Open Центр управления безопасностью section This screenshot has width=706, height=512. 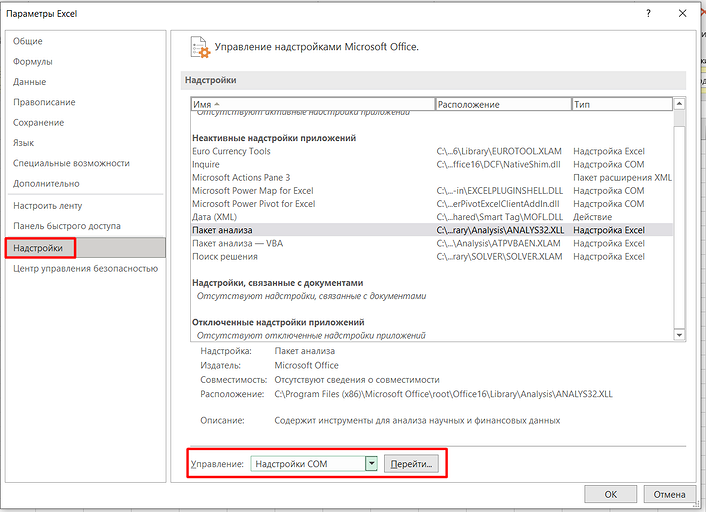pos(85,268)
